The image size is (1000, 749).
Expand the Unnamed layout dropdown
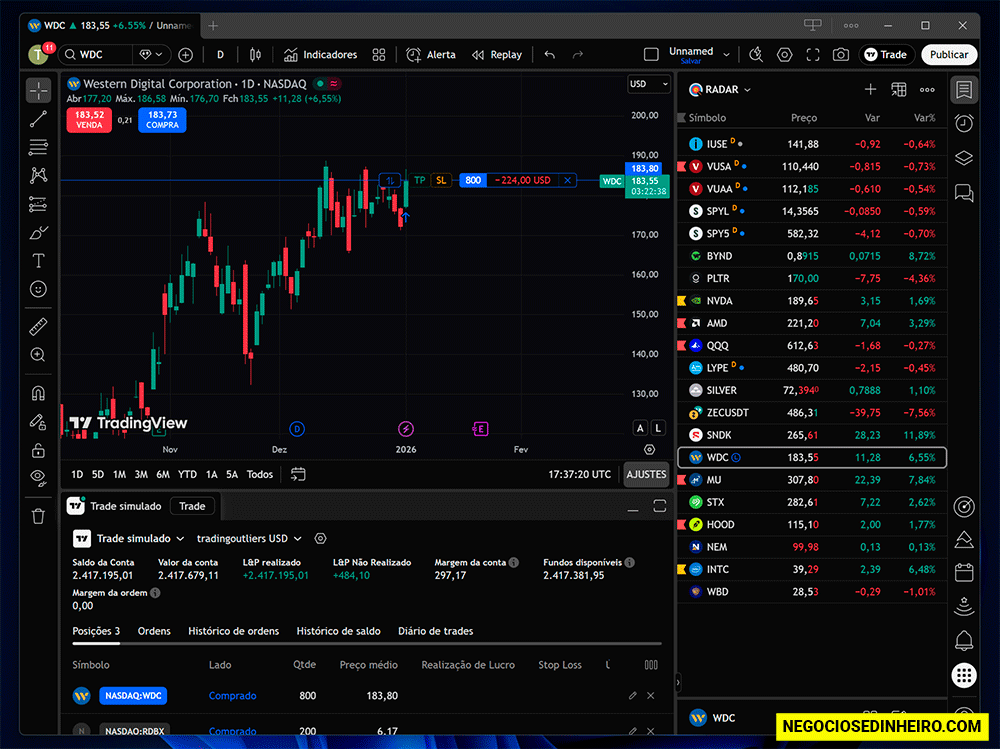point(726,55)
